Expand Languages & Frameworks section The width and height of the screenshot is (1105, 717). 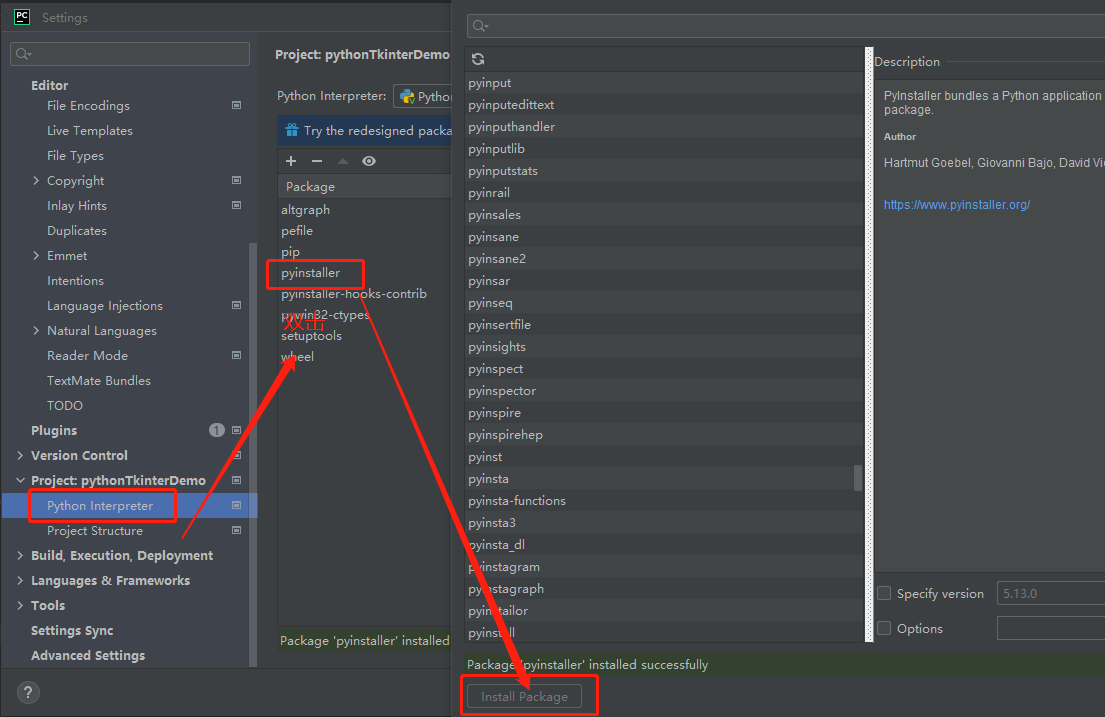tap(20, 580)
